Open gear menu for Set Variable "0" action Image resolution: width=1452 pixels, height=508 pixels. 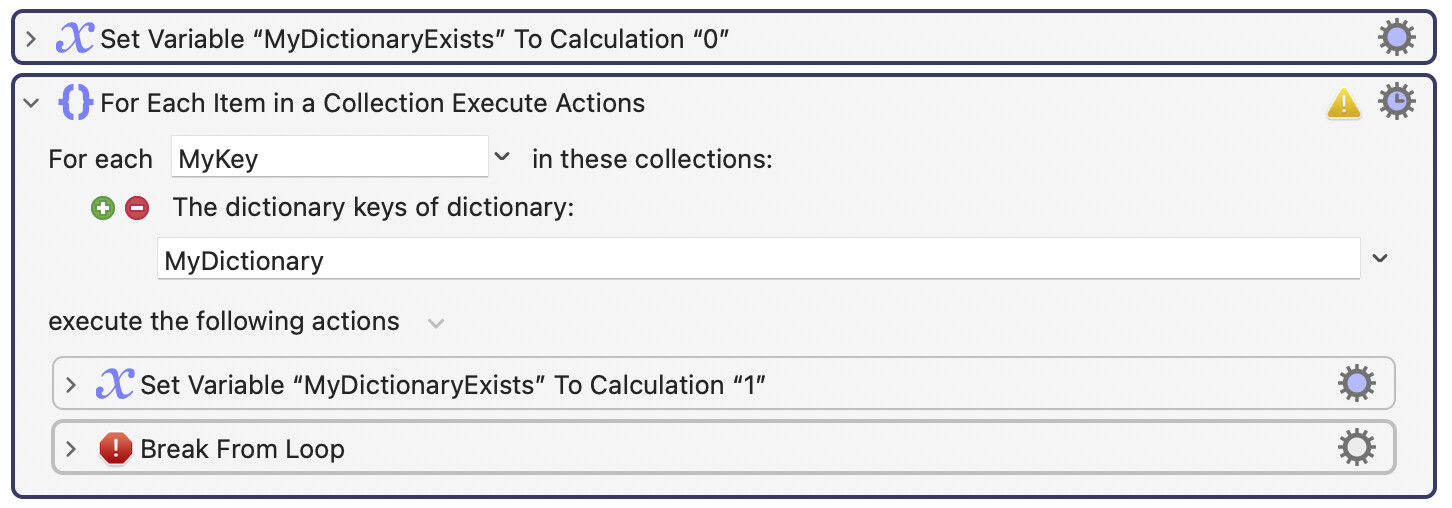(1396, 38)
